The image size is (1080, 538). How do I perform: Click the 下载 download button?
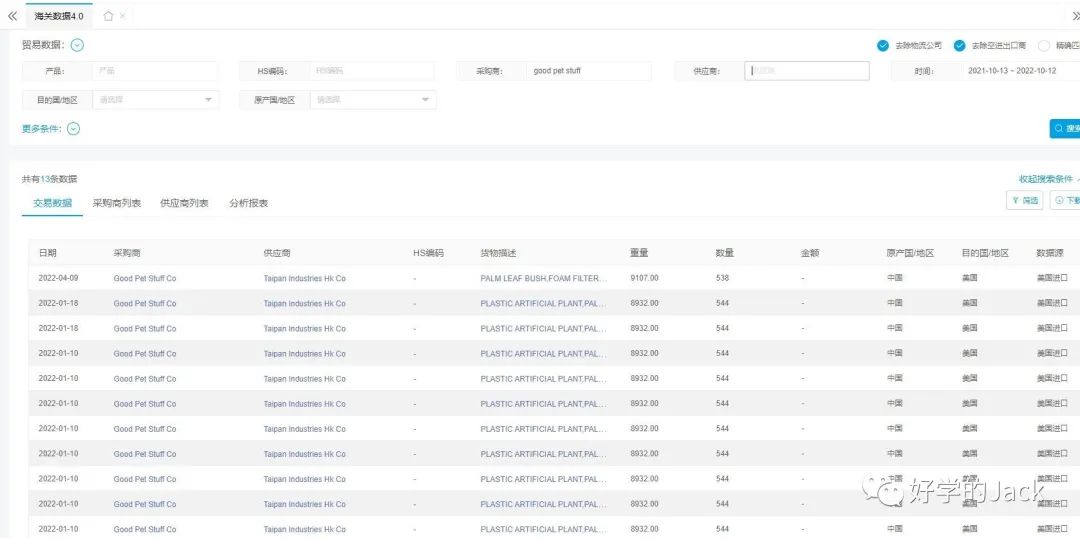(1066, 200)
